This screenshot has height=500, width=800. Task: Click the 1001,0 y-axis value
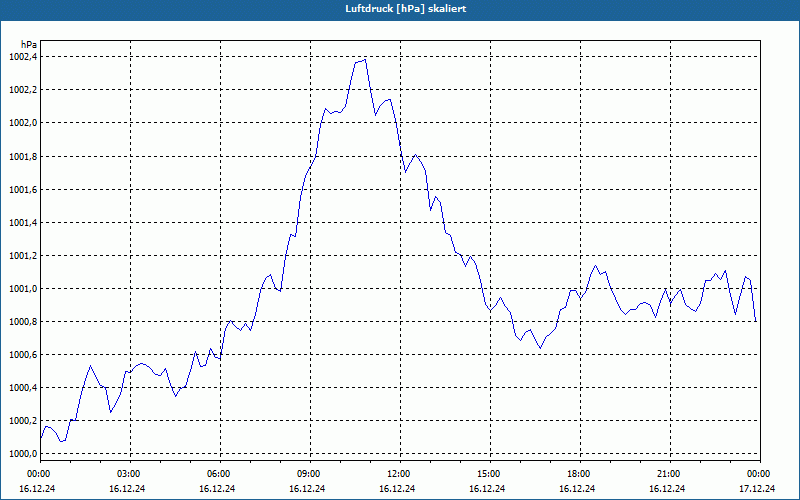click(x=23, y=289)
